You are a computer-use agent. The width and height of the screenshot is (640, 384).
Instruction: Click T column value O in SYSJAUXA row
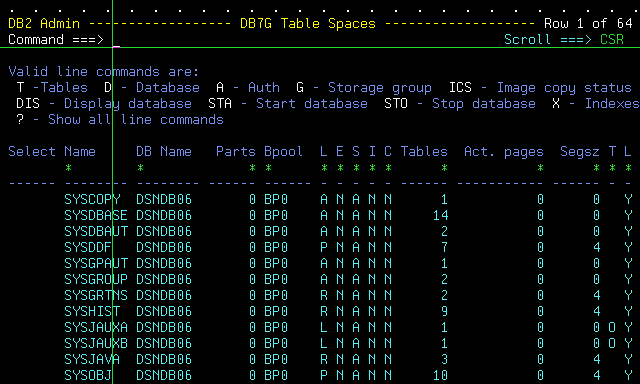[612, 327]
